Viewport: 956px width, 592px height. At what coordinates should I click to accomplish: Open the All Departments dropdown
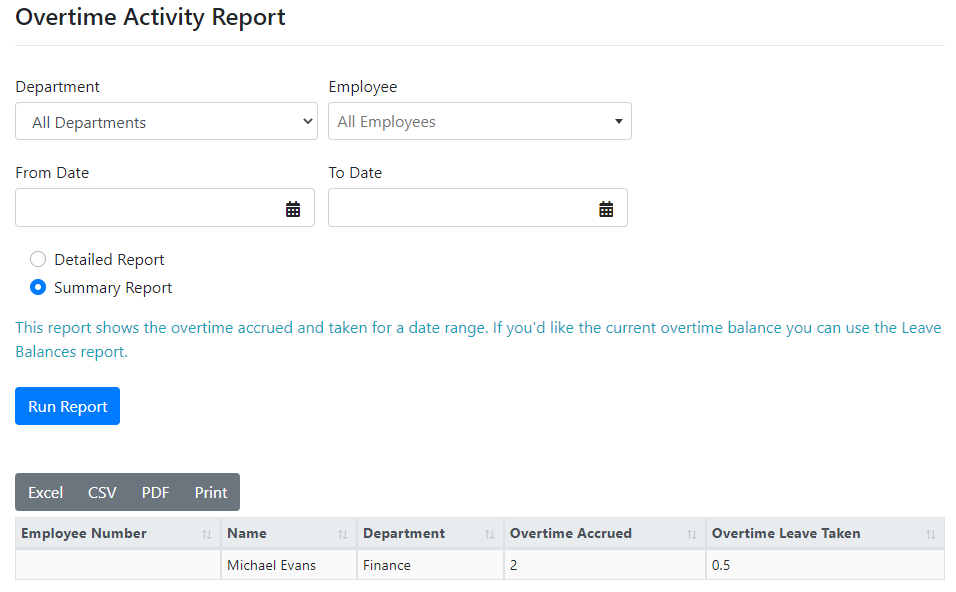point(166,121)
